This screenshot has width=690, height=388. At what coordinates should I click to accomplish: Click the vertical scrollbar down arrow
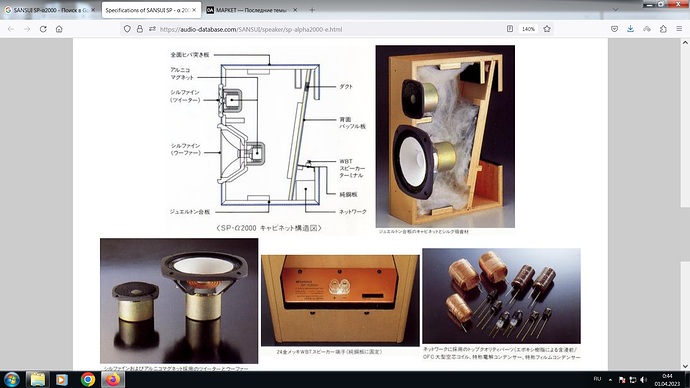[685, 366]
